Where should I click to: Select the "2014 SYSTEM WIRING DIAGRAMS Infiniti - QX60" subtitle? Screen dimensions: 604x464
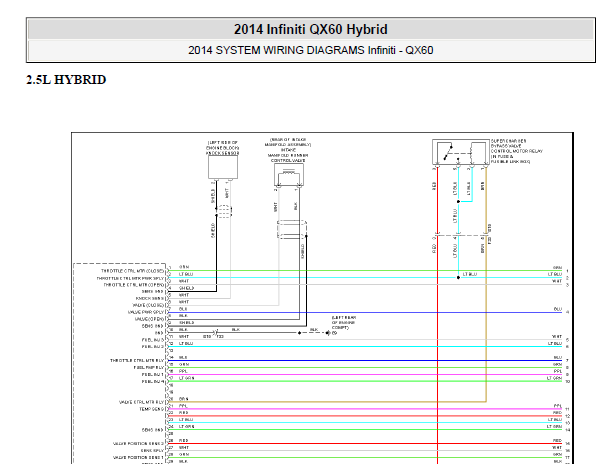pos(310,50)
